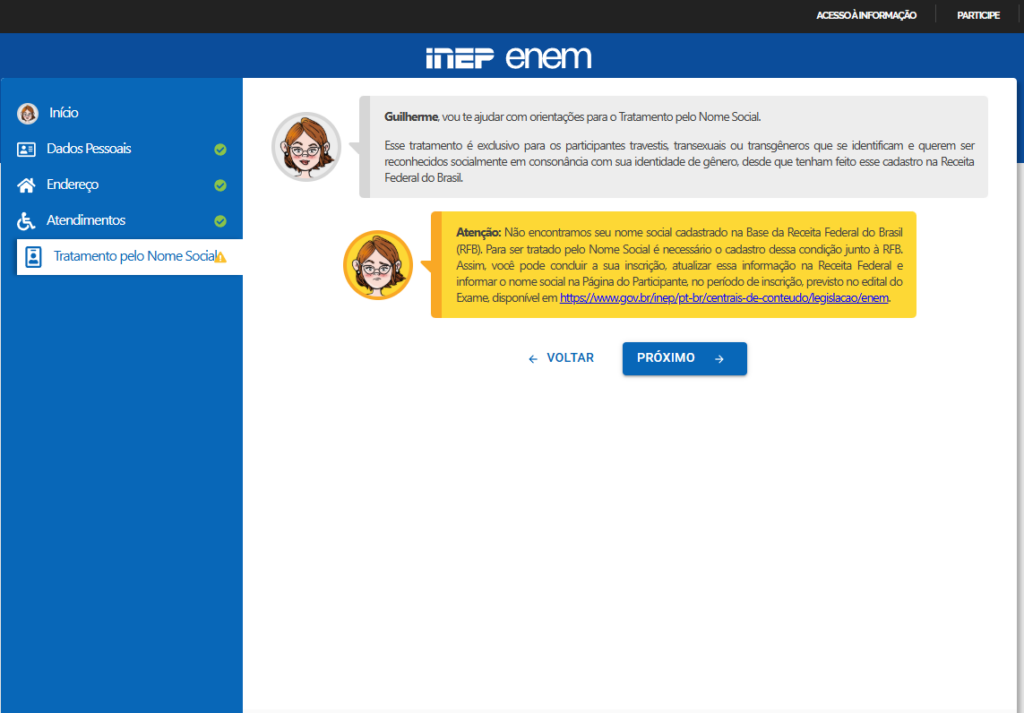The height and width of the screenshot is (713, 1024).
Task: Click green checkmark next to Dados Pessoais
Action: click(221, 150)
